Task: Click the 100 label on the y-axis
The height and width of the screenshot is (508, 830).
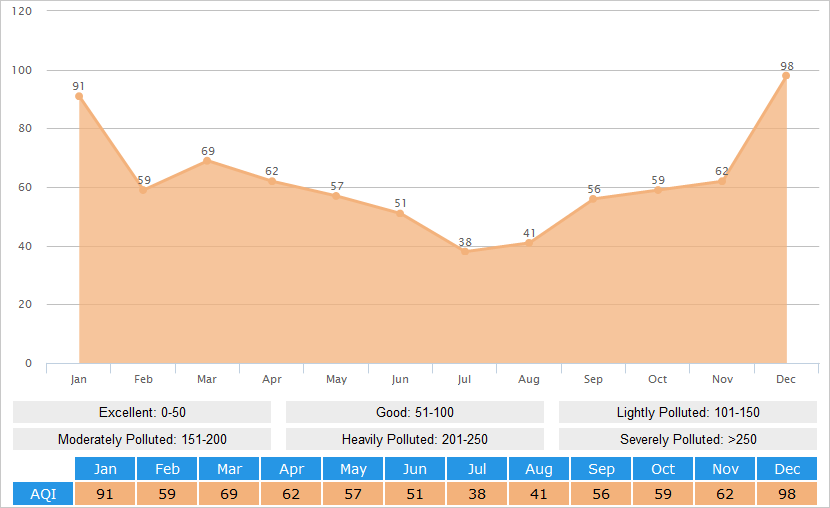Action: point(22,70)
